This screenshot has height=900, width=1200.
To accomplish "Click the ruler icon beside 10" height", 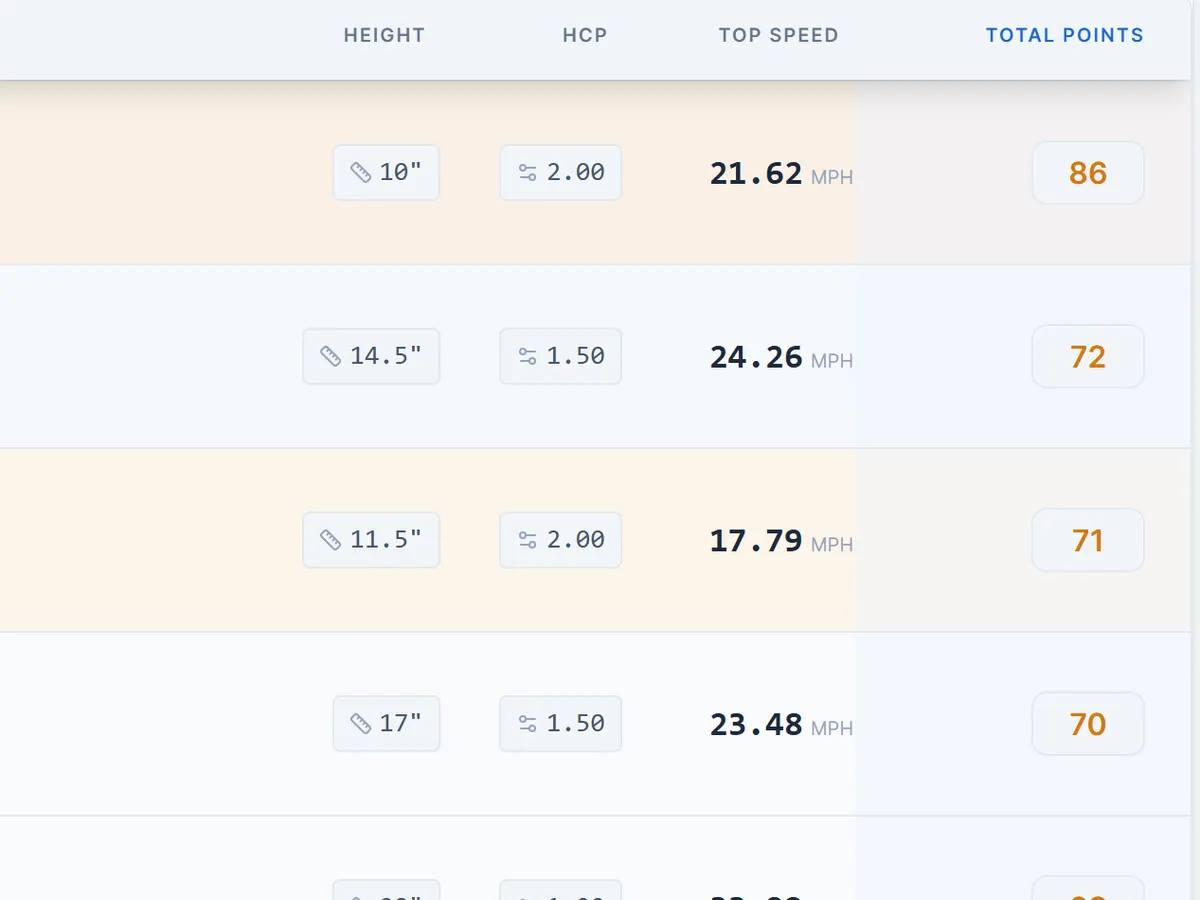I will (x=361, y=173).
